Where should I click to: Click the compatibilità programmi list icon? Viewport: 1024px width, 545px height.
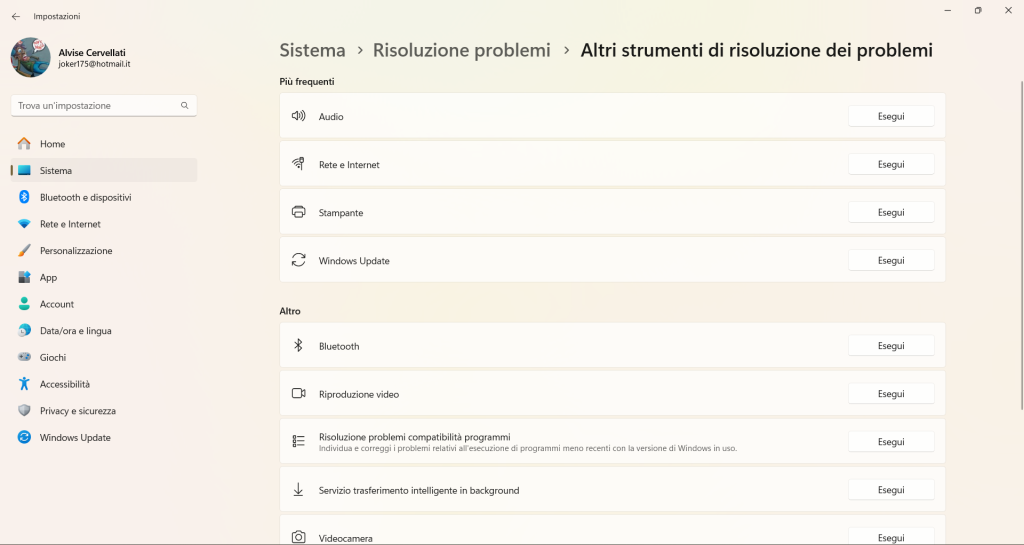pyautogui.click(x=298, y=441)
